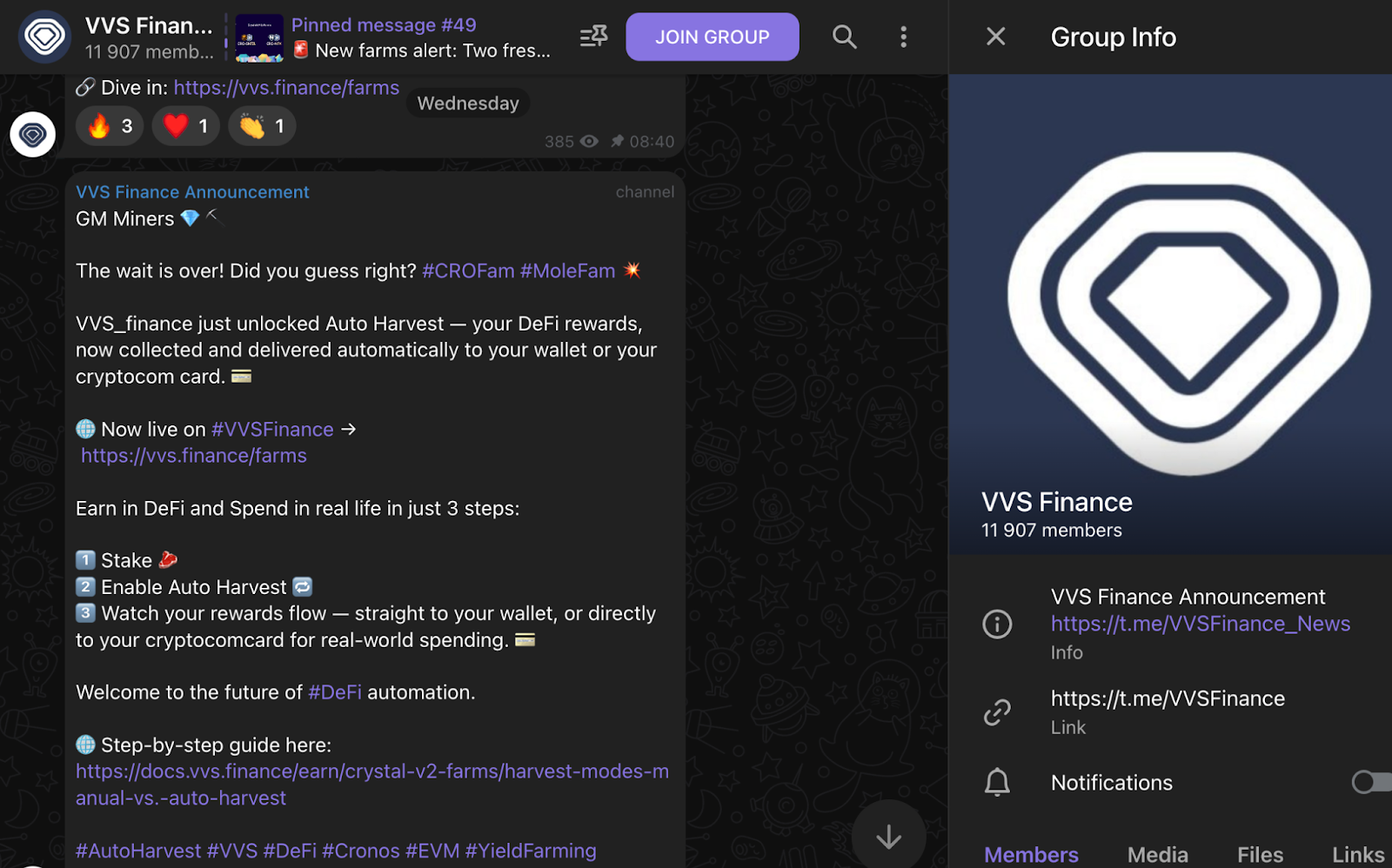Click the 'Group Info' panel heading
The image size is (1392, 868).
pos(1114,37)
